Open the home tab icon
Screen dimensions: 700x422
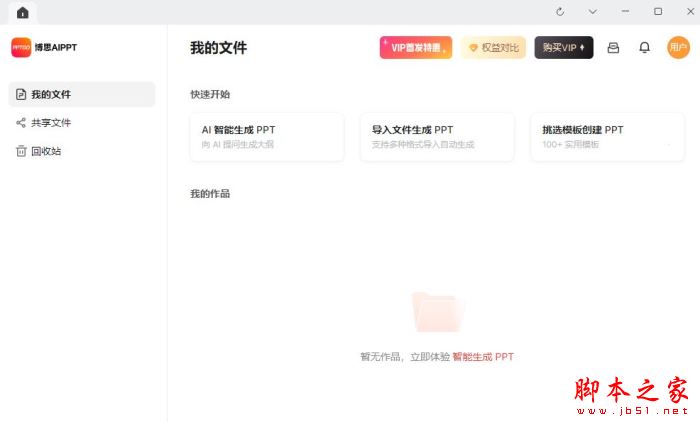point(23,13)
